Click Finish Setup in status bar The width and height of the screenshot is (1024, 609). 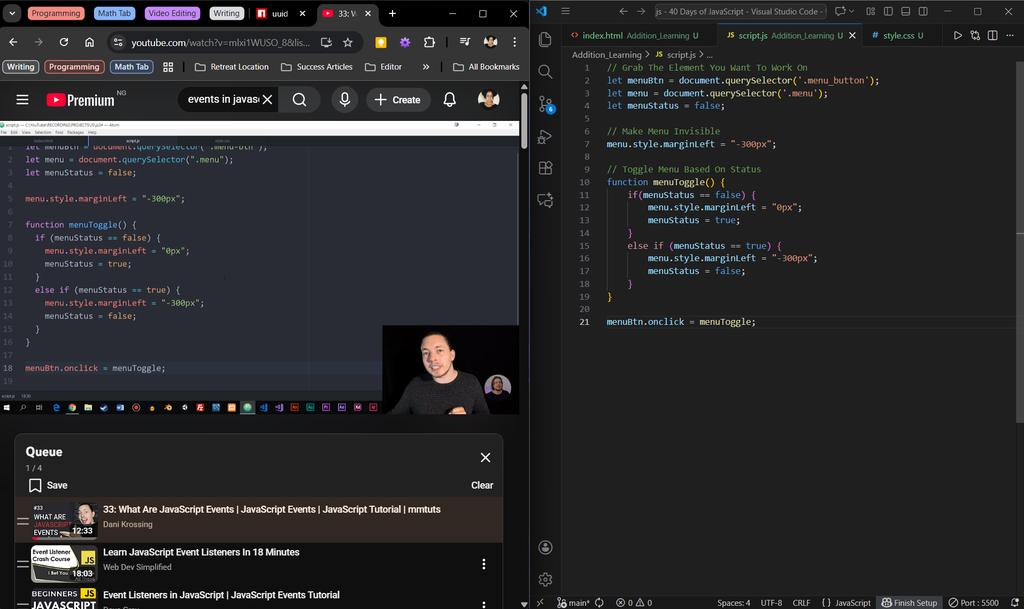[909, 602]
